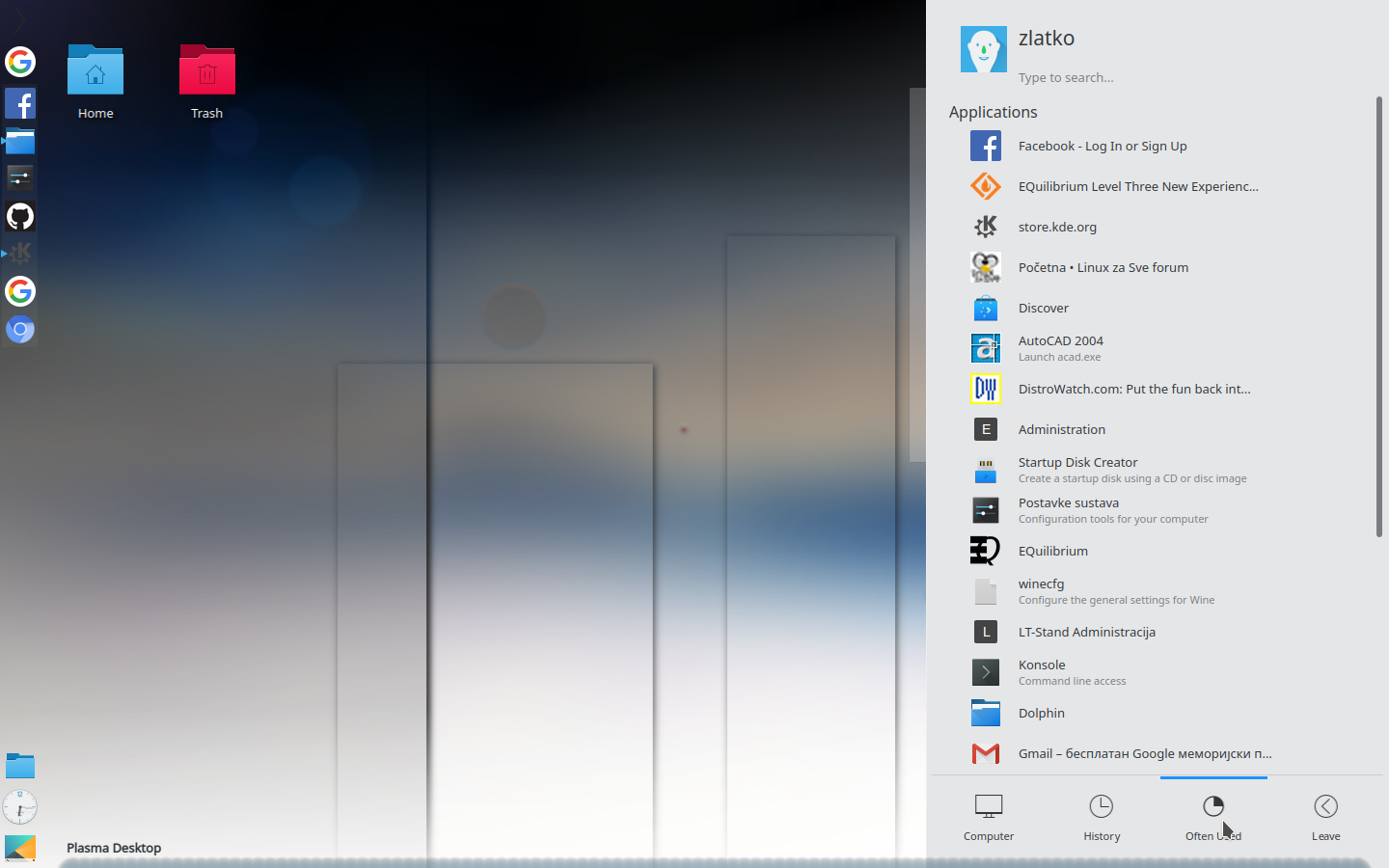Click Facebook icon in the left dock
This screenshot has height=868, width=1389.
point(20,103)
